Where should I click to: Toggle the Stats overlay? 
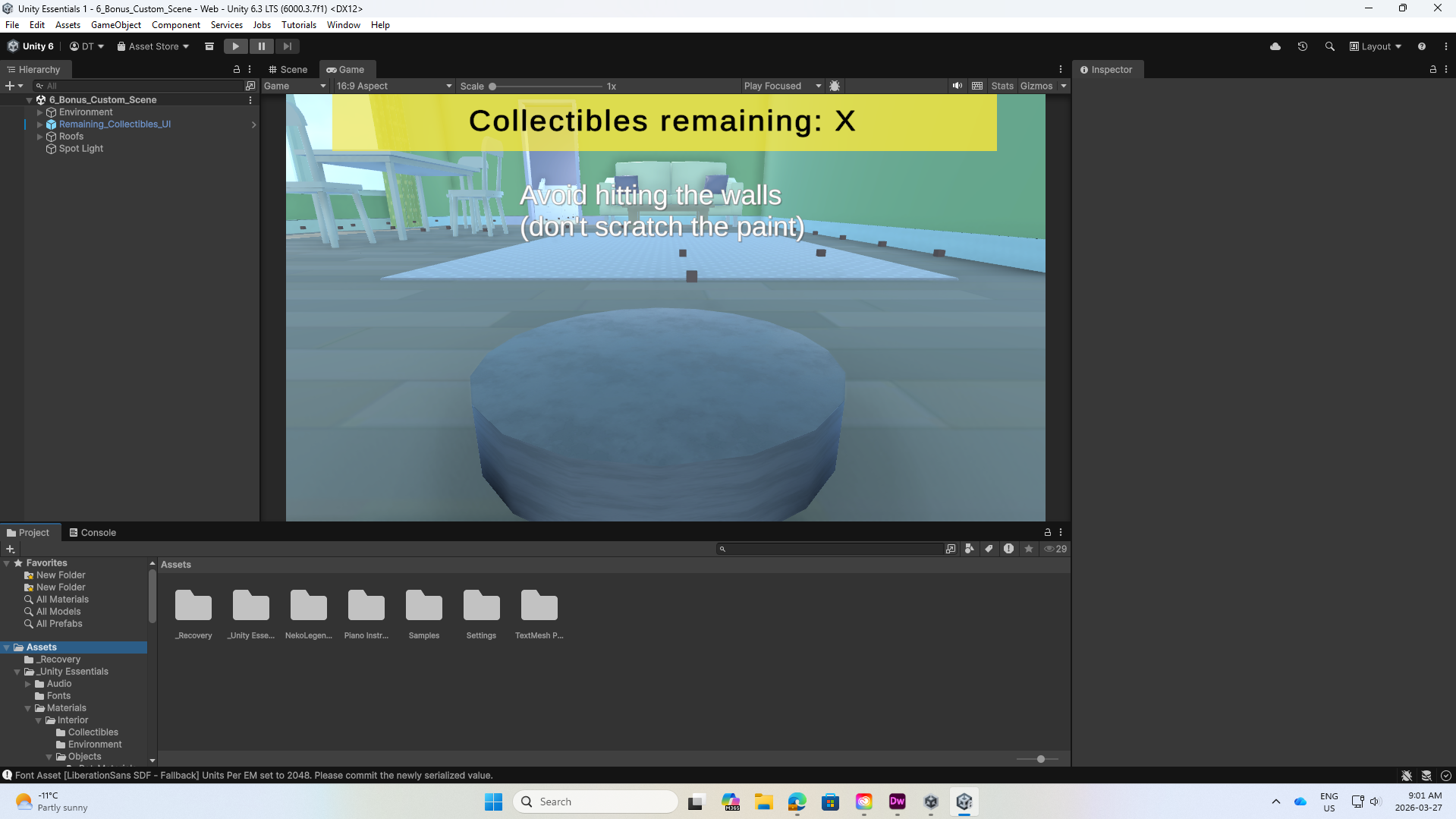coord(1002,86)
